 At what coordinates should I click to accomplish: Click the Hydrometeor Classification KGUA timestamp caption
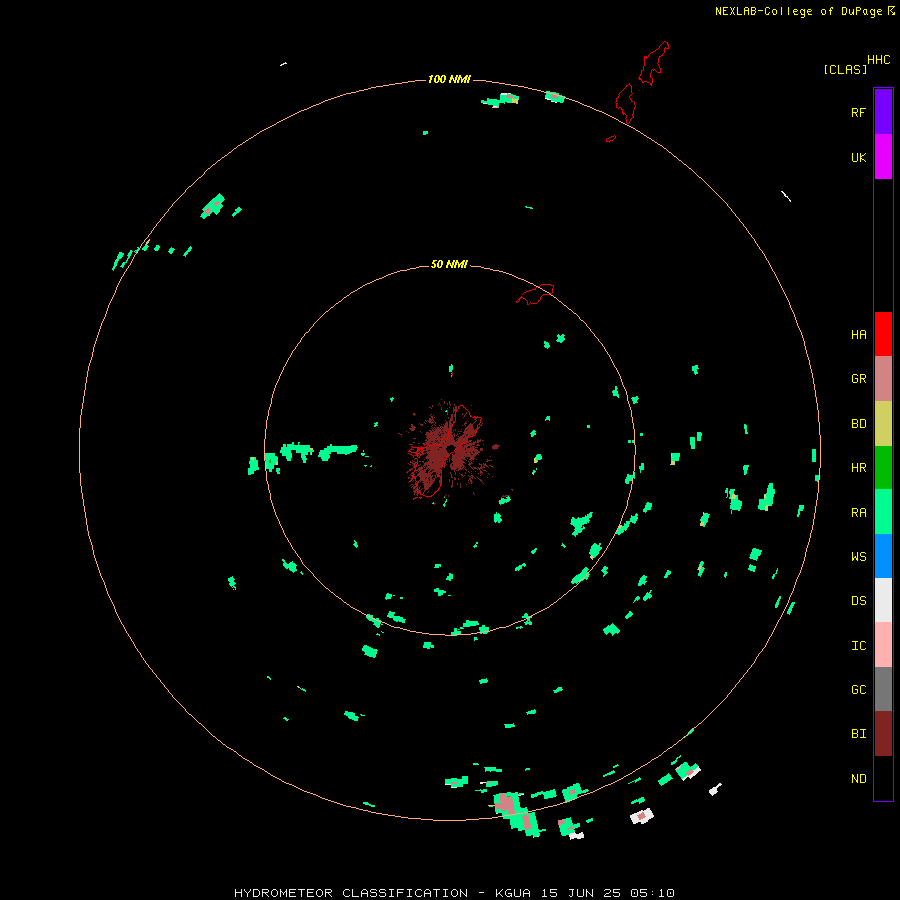(x=454, y=893)
